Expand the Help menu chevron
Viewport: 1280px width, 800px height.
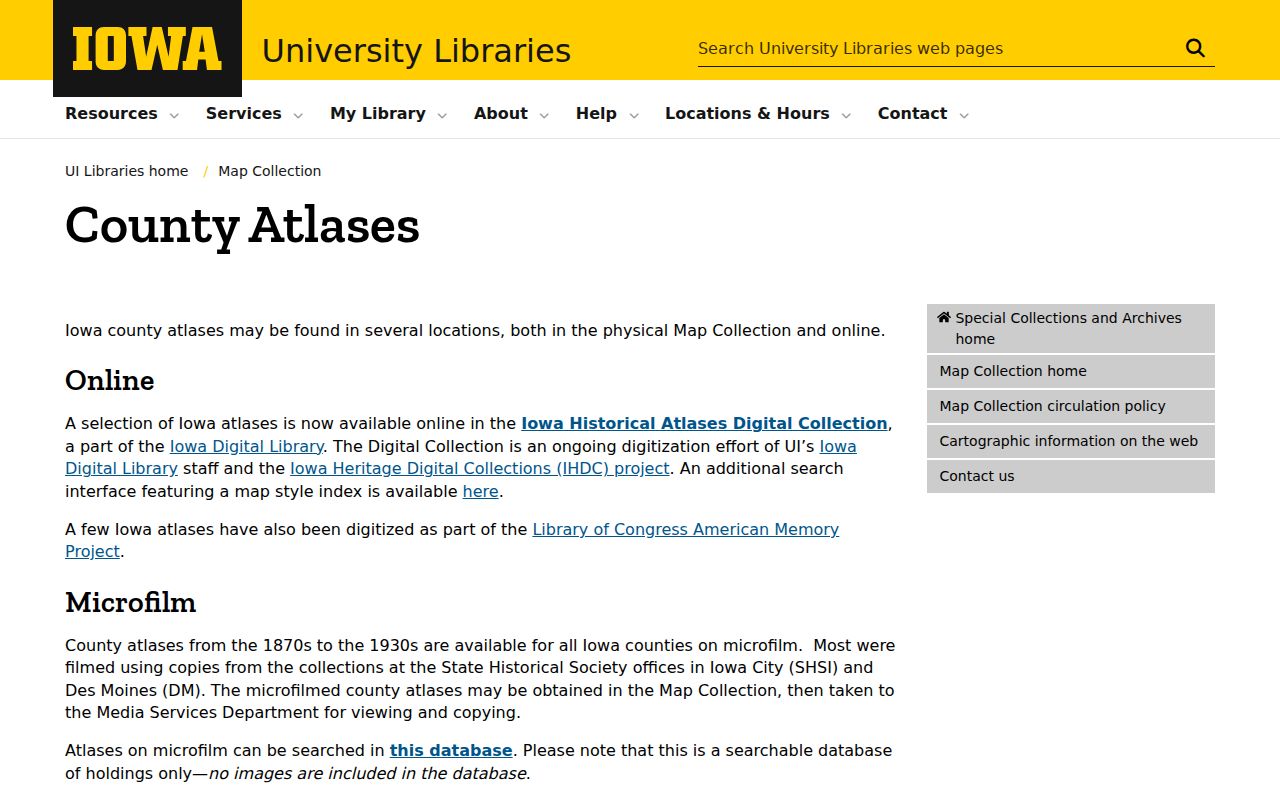(633, 115)
